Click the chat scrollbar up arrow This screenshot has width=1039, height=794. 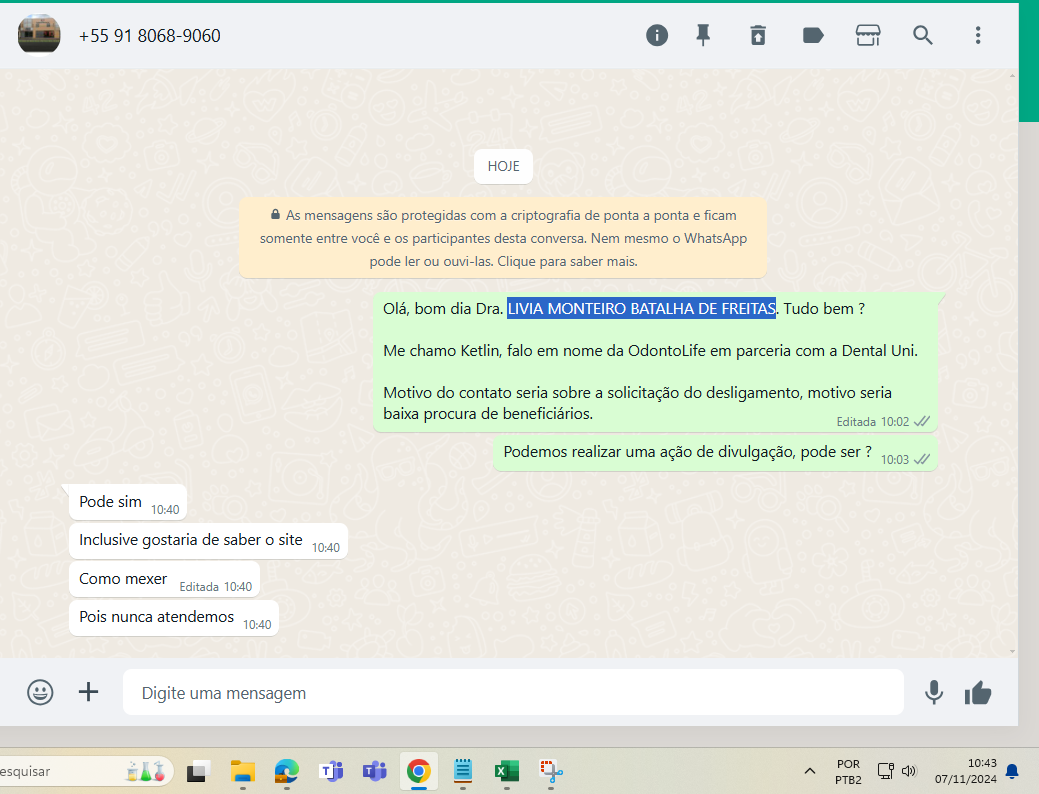click(x=1012, y=76)
